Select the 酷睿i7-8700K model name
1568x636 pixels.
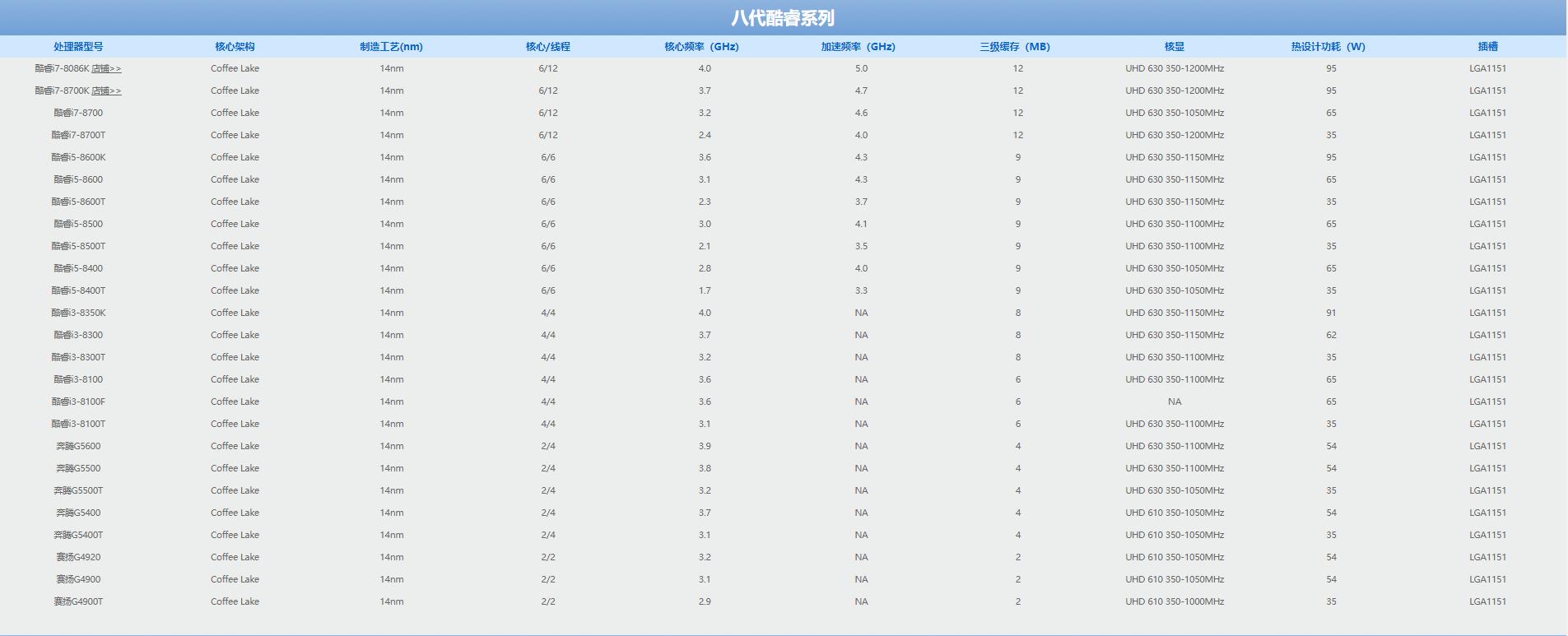point(62,91)
